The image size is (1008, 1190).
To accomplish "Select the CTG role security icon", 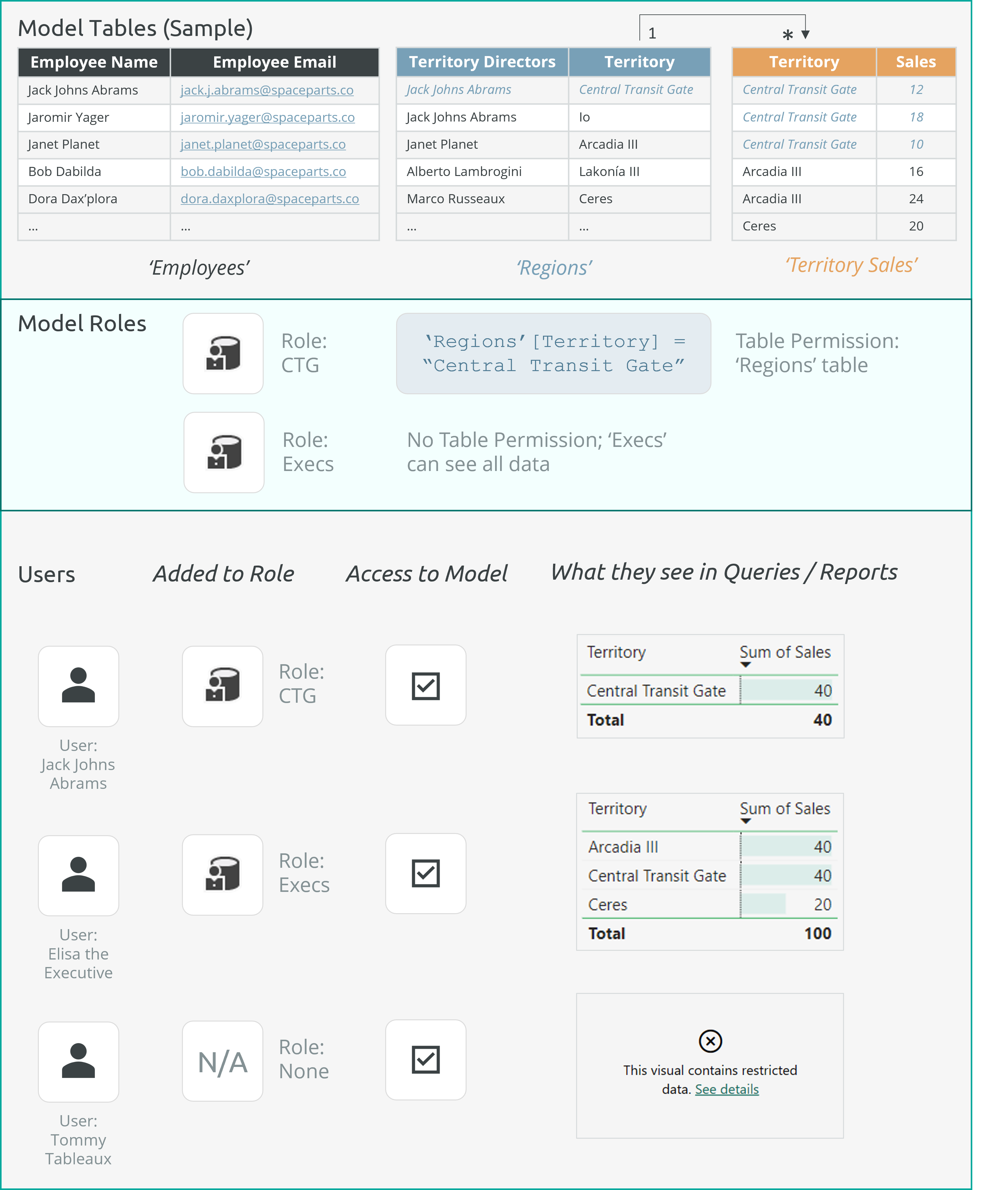I will [x=223, y=353].
